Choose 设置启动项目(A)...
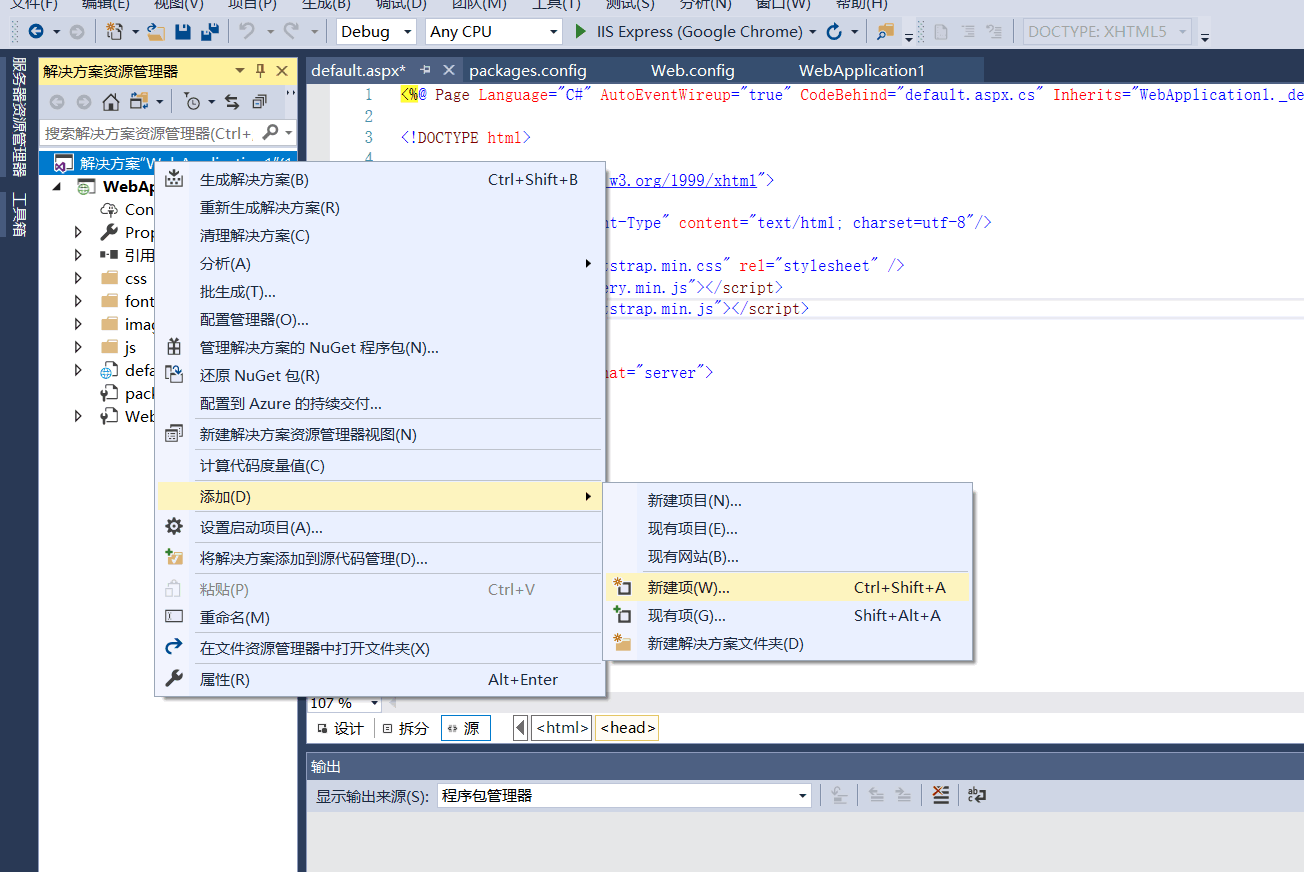 tap(380, 528)
